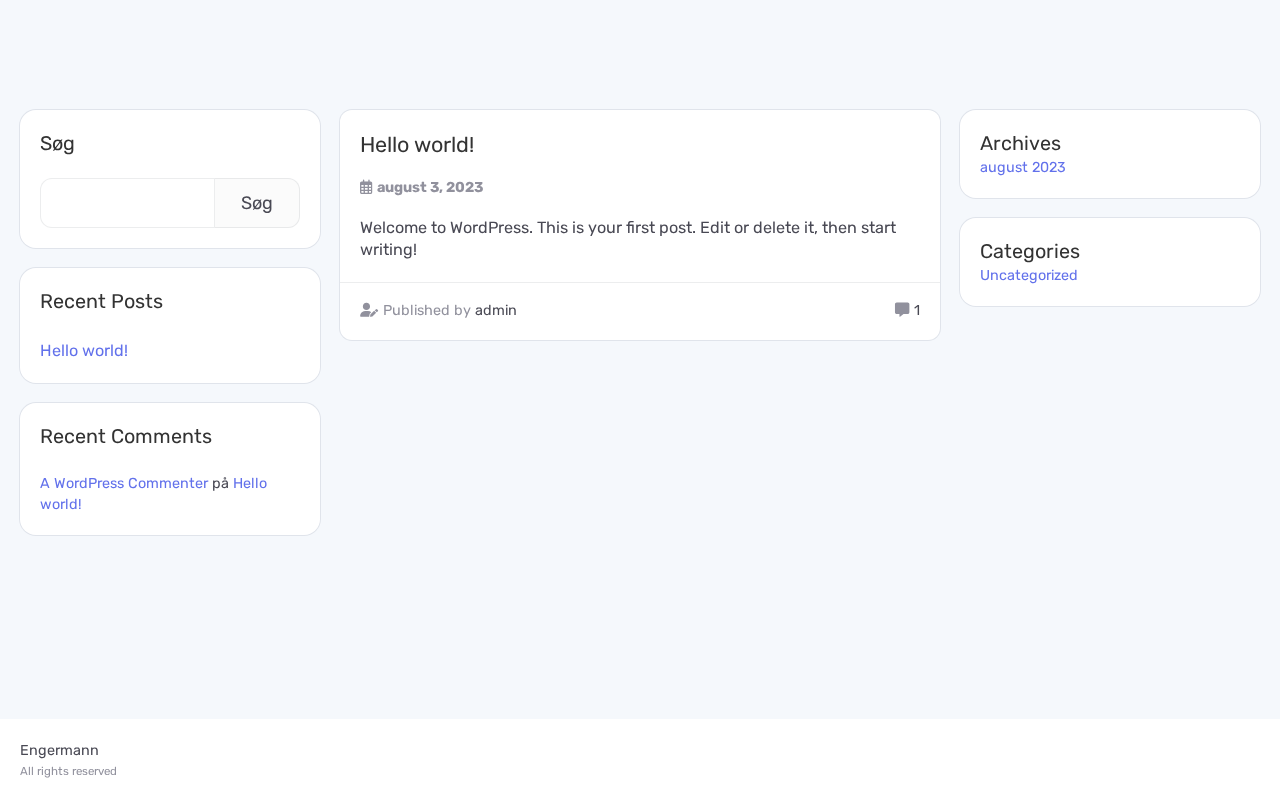This screenshot has width=1280, height=800.
Task: Click the comment count number 1
Action: pos(917,310)
